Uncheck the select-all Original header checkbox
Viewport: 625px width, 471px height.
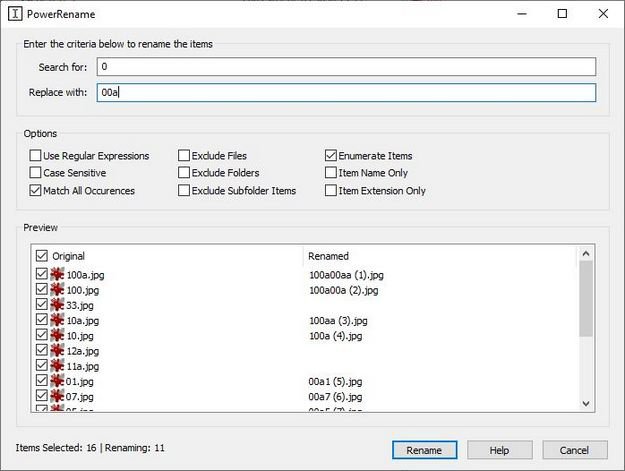point(41,256)
